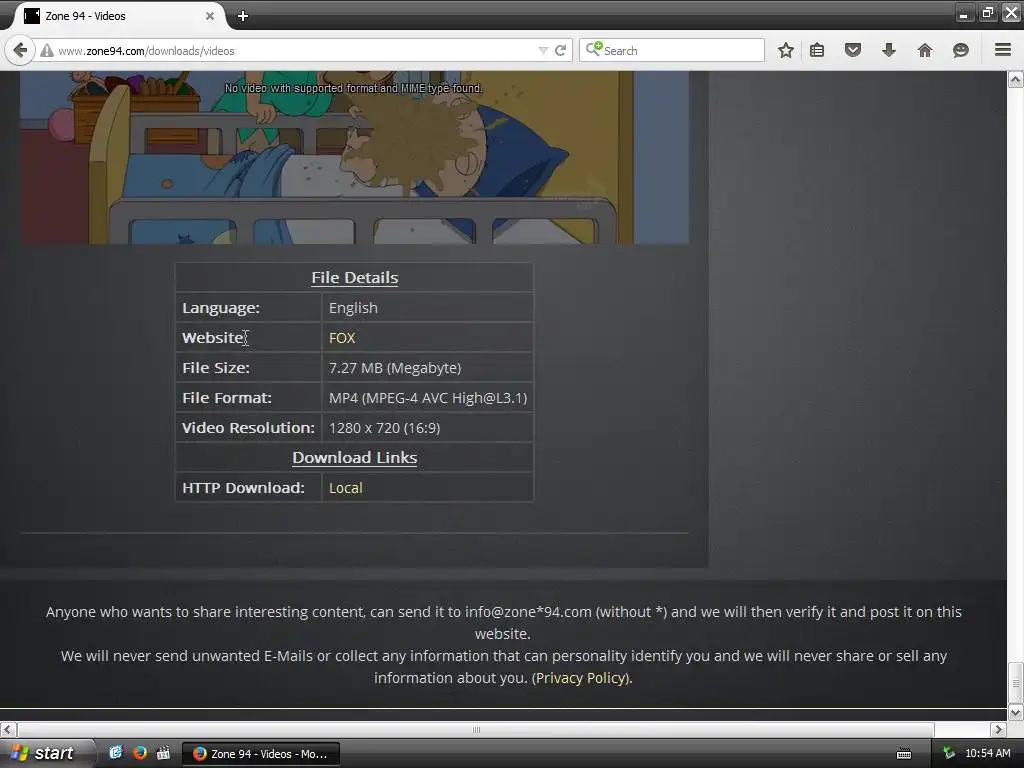
Task: Open the Firefox hamburger menu
Action: 1002,50
